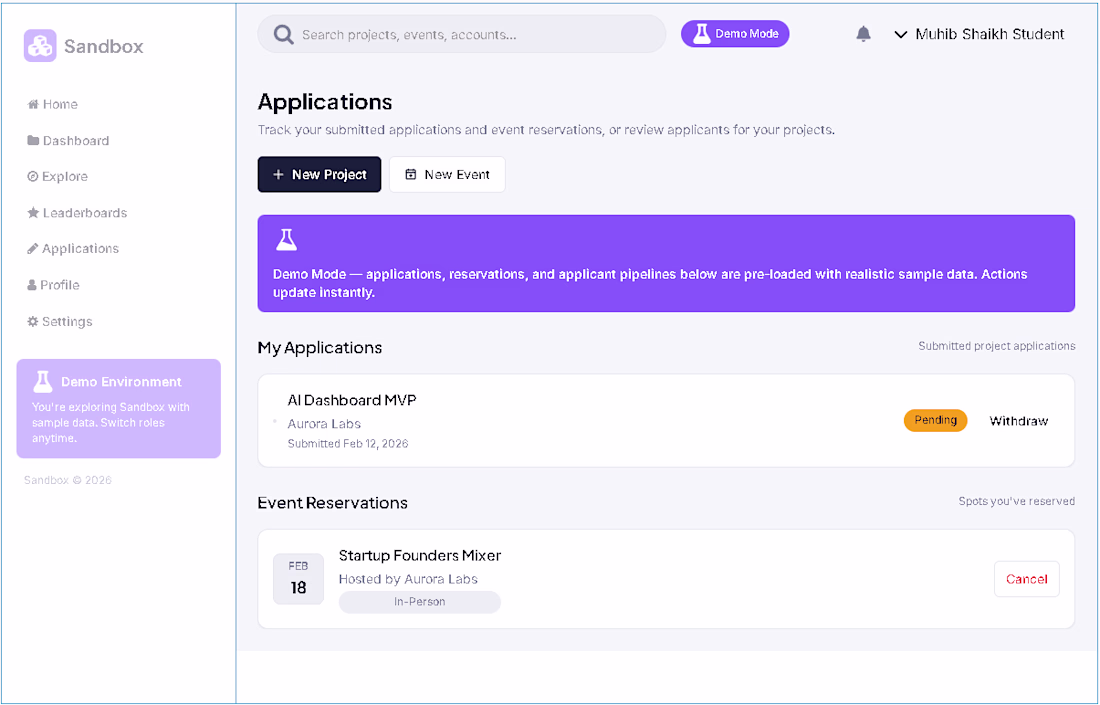
Task: Click the Leaderboards star icon
Action: coord(33,213)
